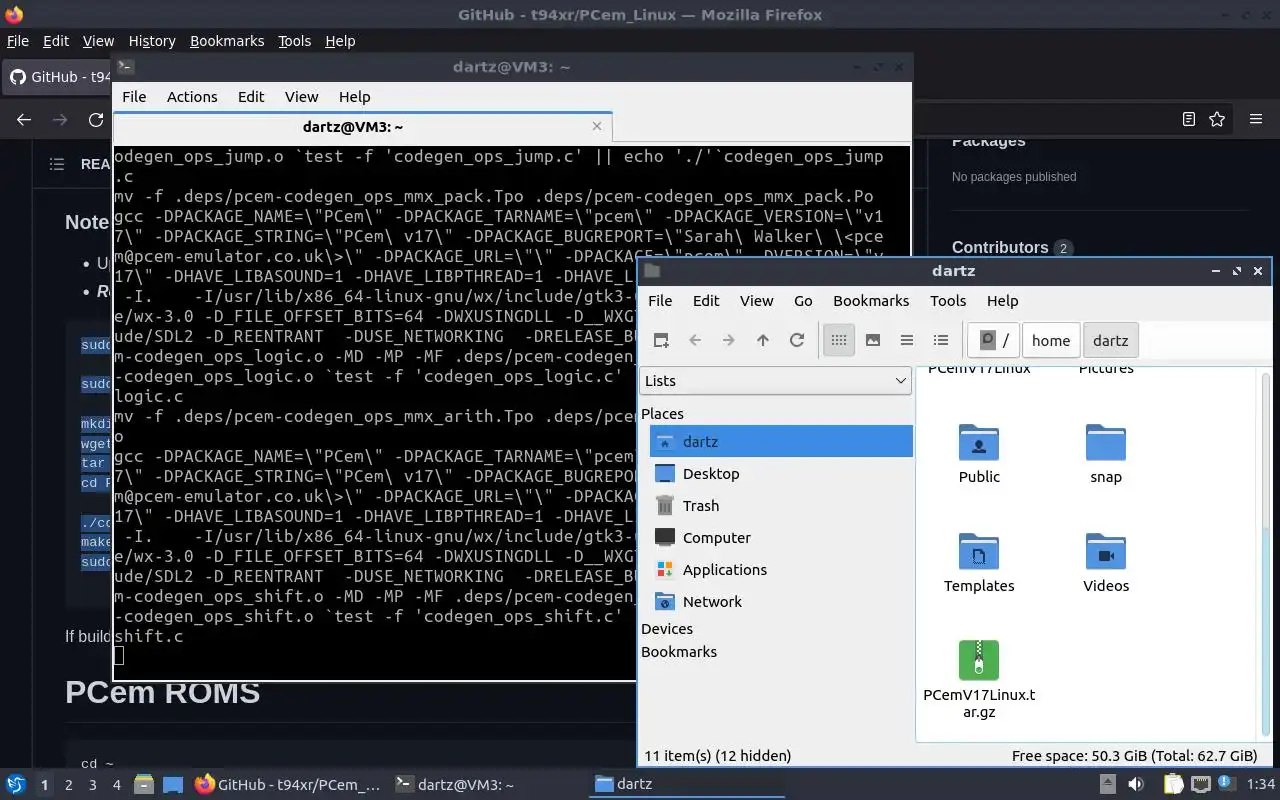Click Firefox back arrow button
1280x800 pixels.
(x=24, y=119)
